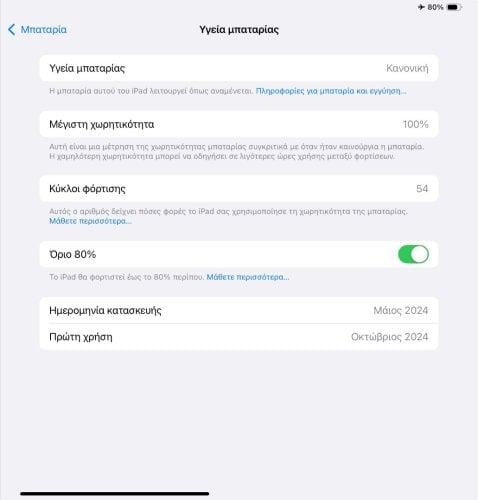
Task: Tap the 54 charge cycles value
Action: coord(422,189)
